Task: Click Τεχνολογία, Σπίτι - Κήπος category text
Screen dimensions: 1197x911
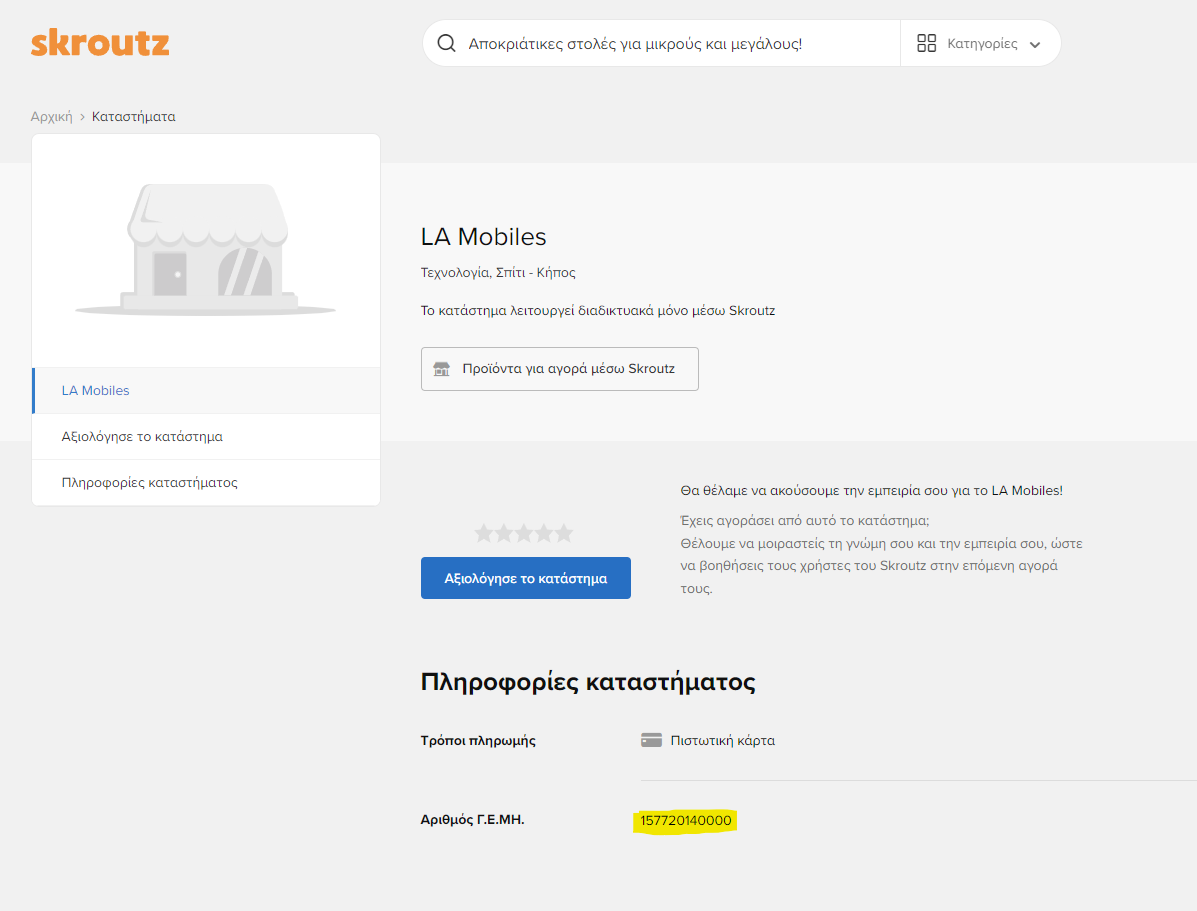Action: pyautogui.click(x=498, y=273)
